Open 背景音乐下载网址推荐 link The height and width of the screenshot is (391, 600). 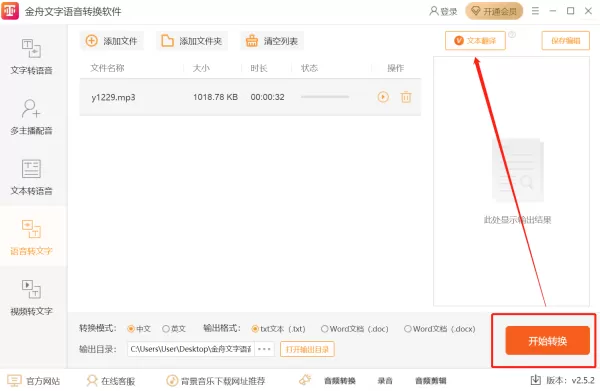pyautogui.click(x=216, y=381)
